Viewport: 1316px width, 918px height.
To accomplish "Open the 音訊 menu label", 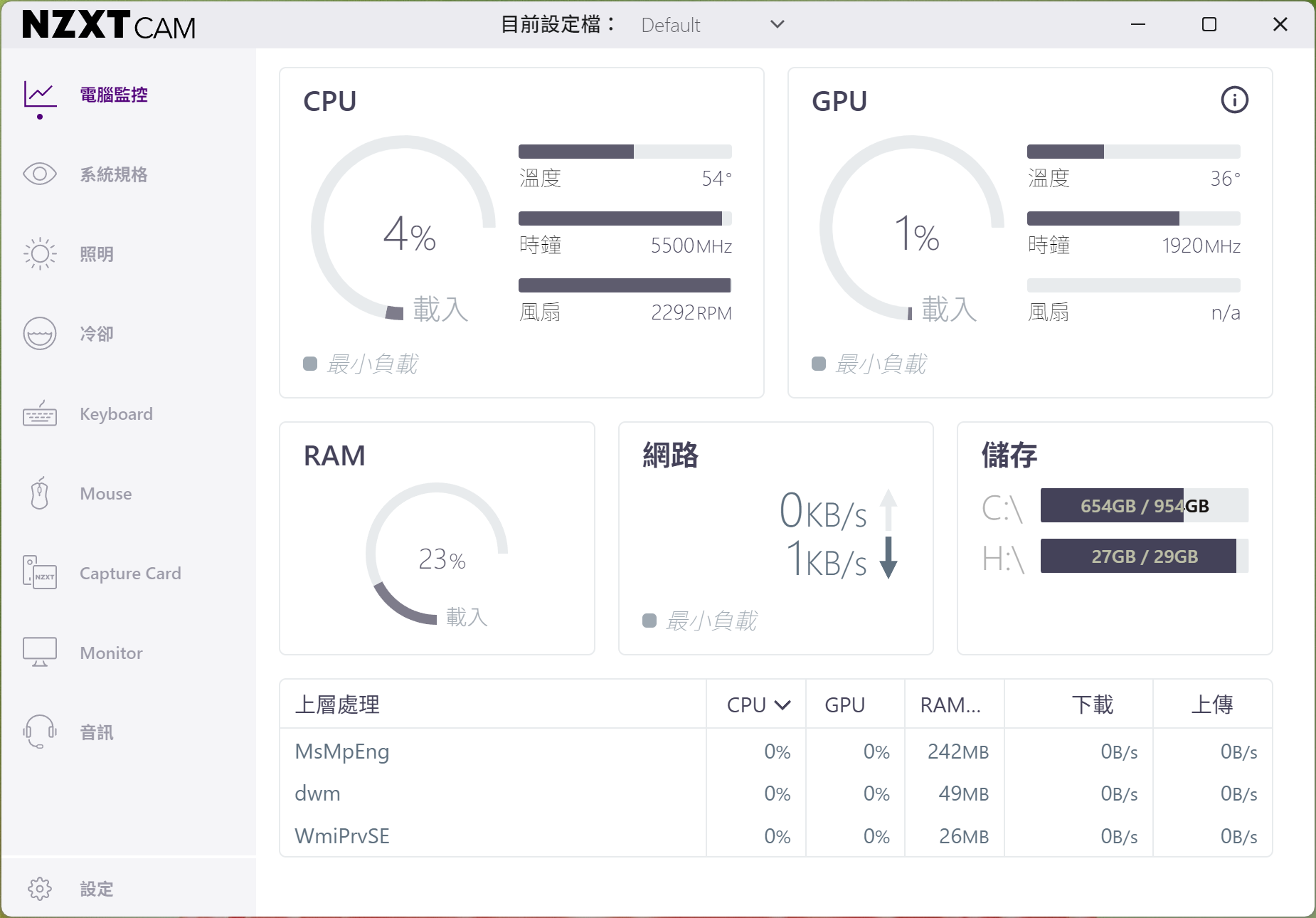I will click(97, 732).
